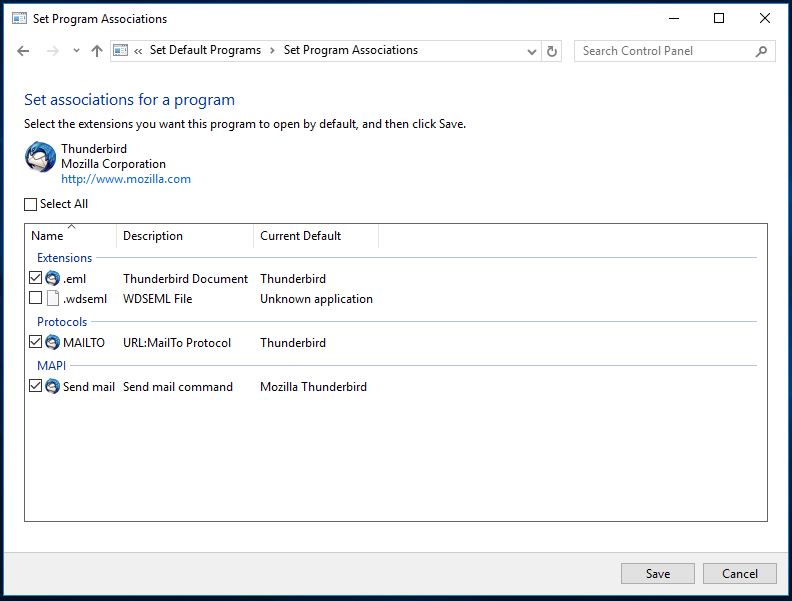This screenshot has width=792, height=601.
Task: Go up one level with up arrow
Action: click(x=96, y=51)
